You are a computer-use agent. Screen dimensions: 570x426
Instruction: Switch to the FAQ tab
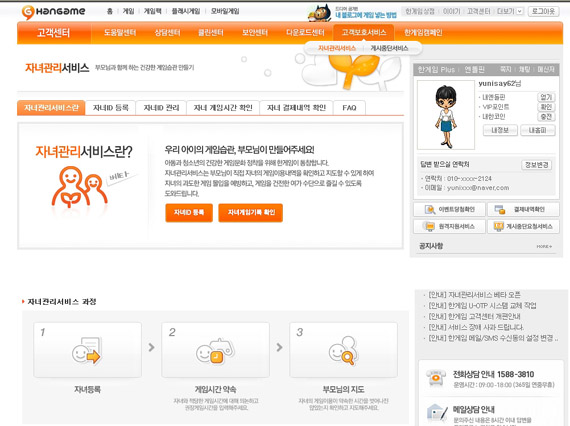click(x=349, y=108)
